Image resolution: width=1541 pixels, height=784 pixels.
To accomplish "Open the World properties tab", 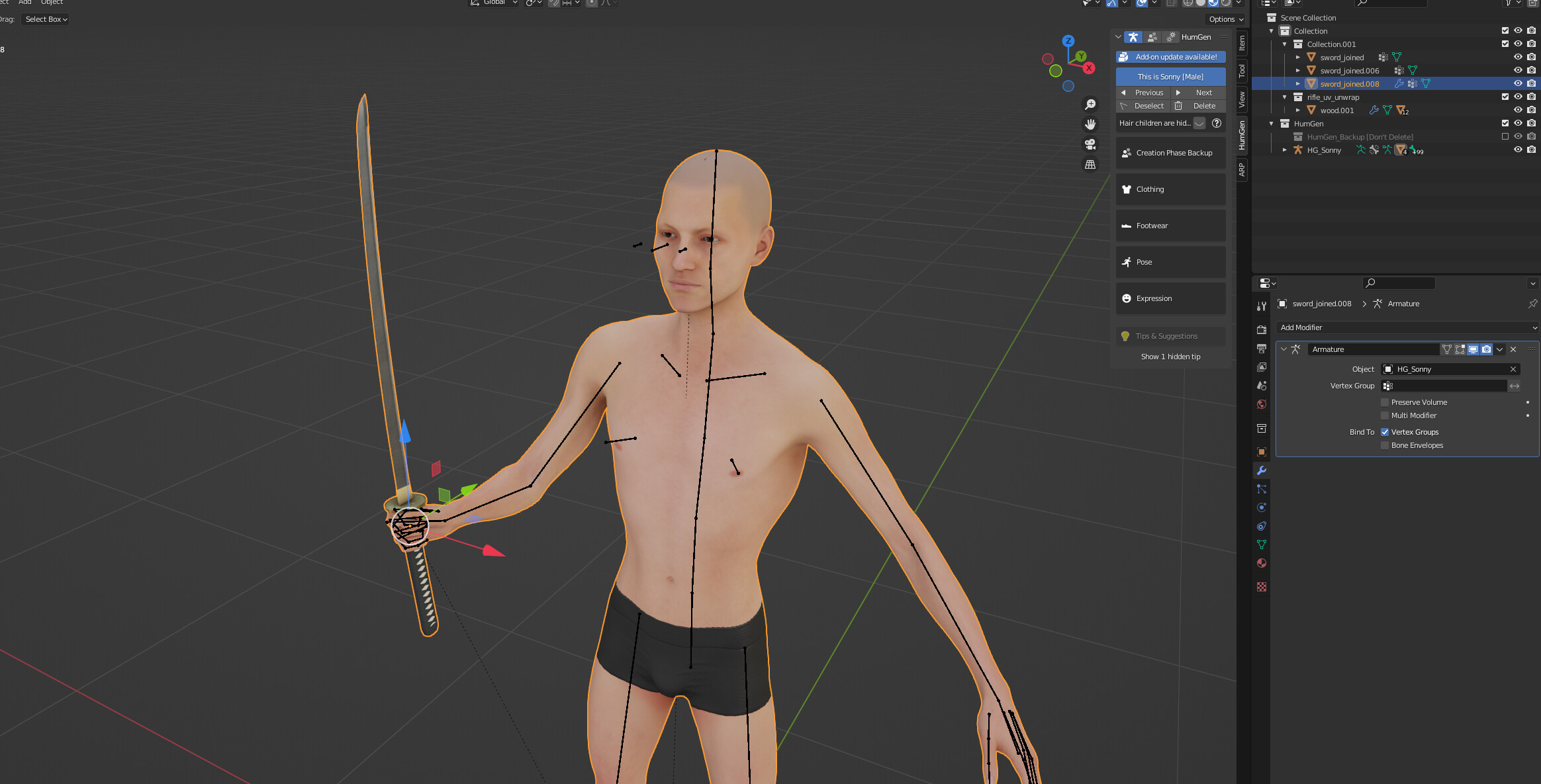I will (1262, 404).
